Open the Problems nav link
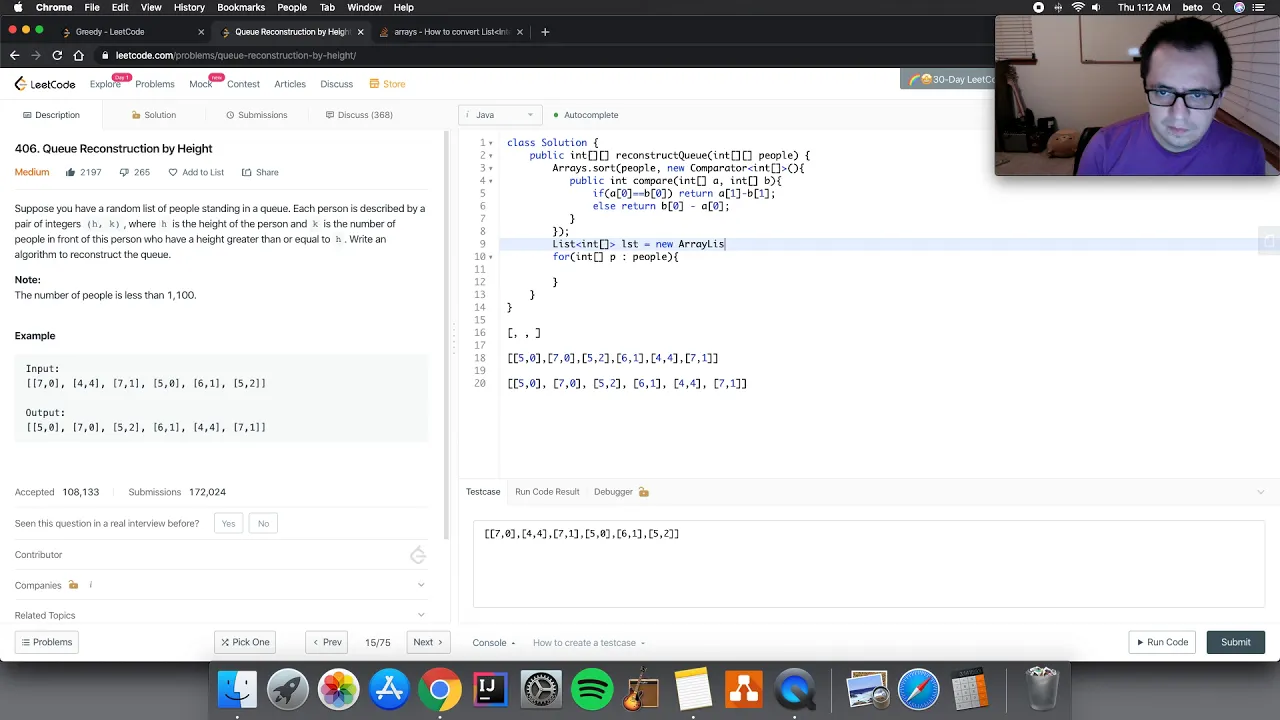This screenshot has height=720, width=1280. (x=155, y=84)
